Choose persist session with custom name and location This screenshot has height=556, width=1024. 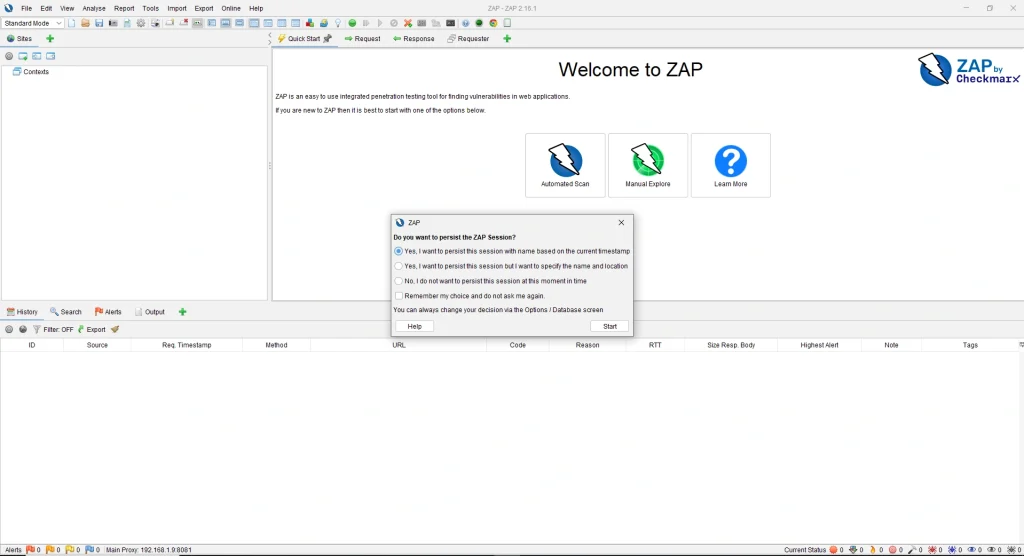[399, 266]
